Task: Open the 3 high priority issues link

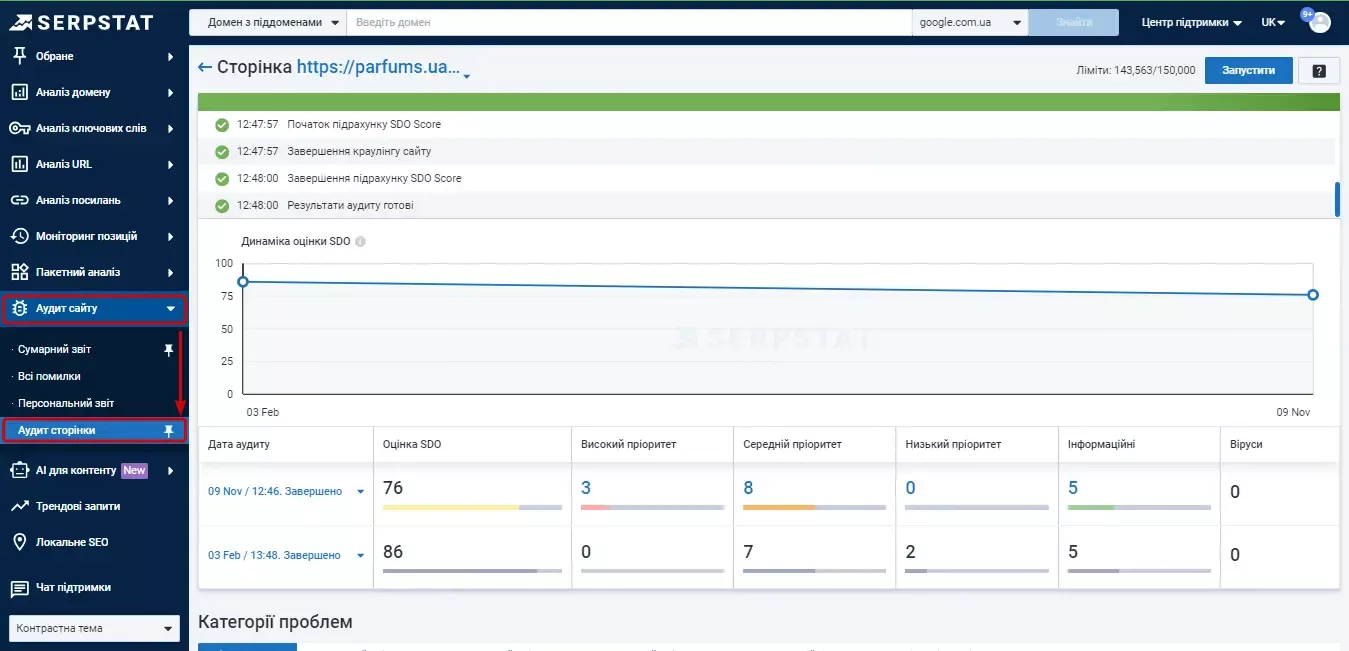Action: [586, 488]
